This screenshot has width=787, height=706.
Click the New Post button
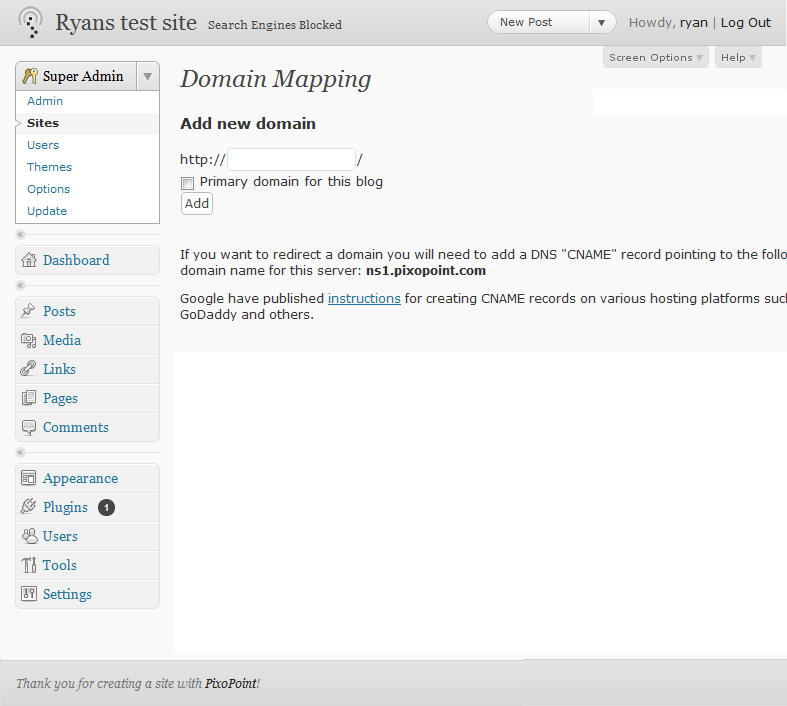coord(538,23)
